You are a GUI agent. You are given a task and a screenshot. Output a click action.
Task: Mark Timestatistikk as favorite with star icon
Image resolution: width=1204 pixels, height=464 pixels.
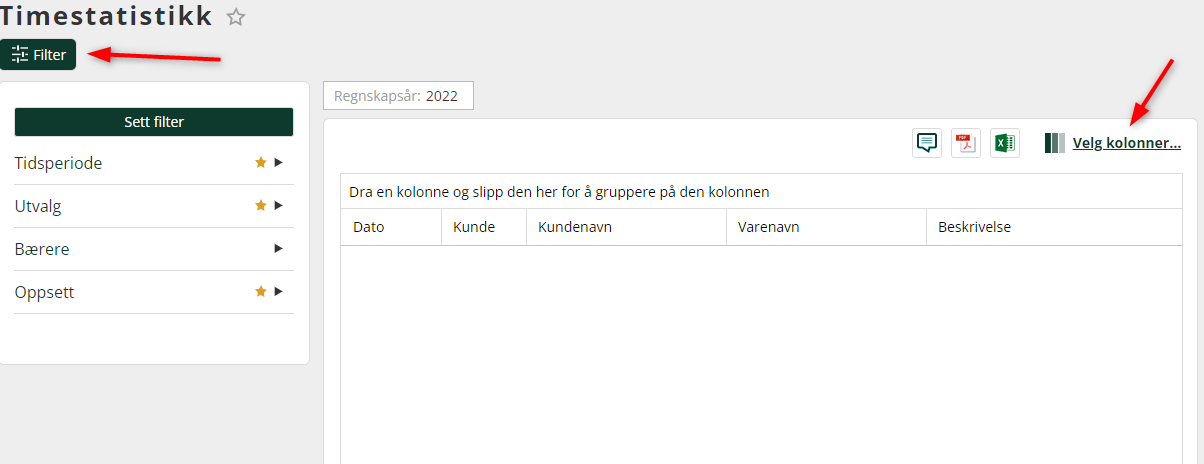(x=236, y=17)
